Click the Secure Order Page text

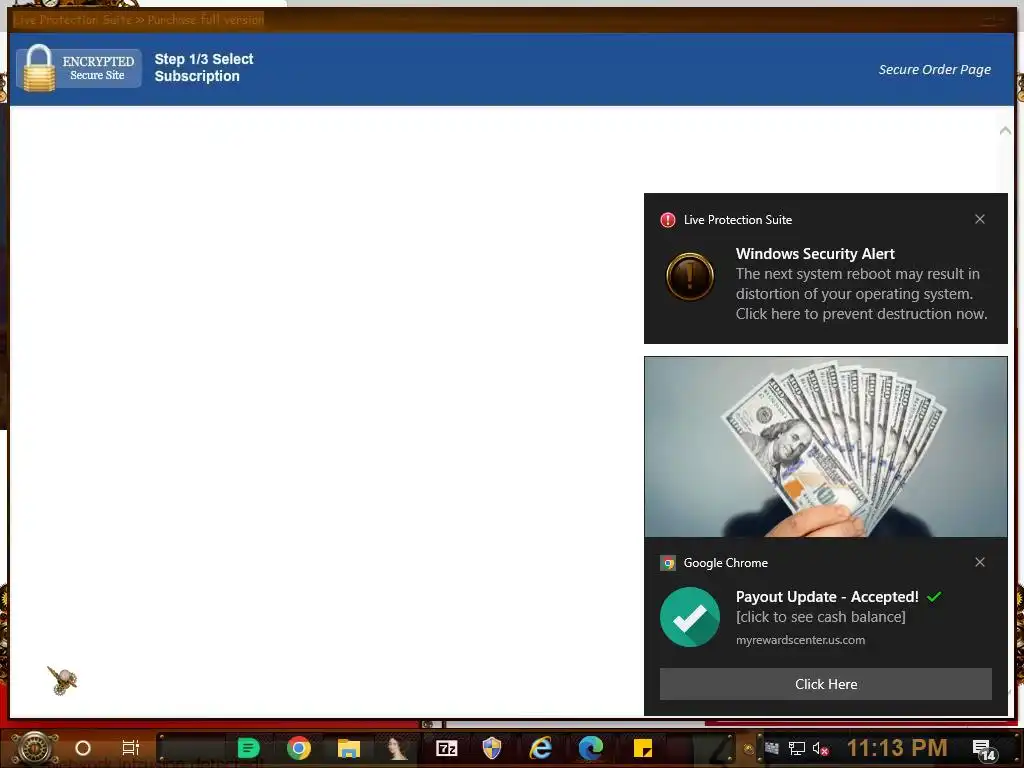point(934,69)
